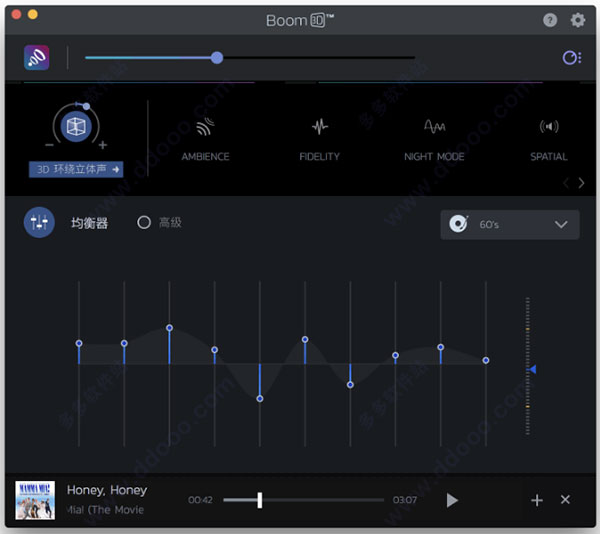Minimize window with yellow button

coord(33,15)
